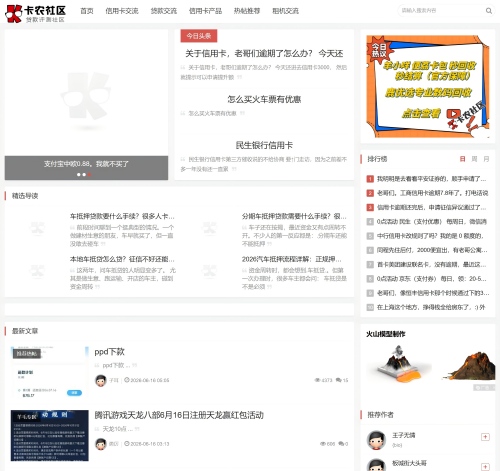Click author avatar under 腾讯游戏天龙八部 post
The width and height of the screenshot is (500, 471).
click(x=101, y=444)
